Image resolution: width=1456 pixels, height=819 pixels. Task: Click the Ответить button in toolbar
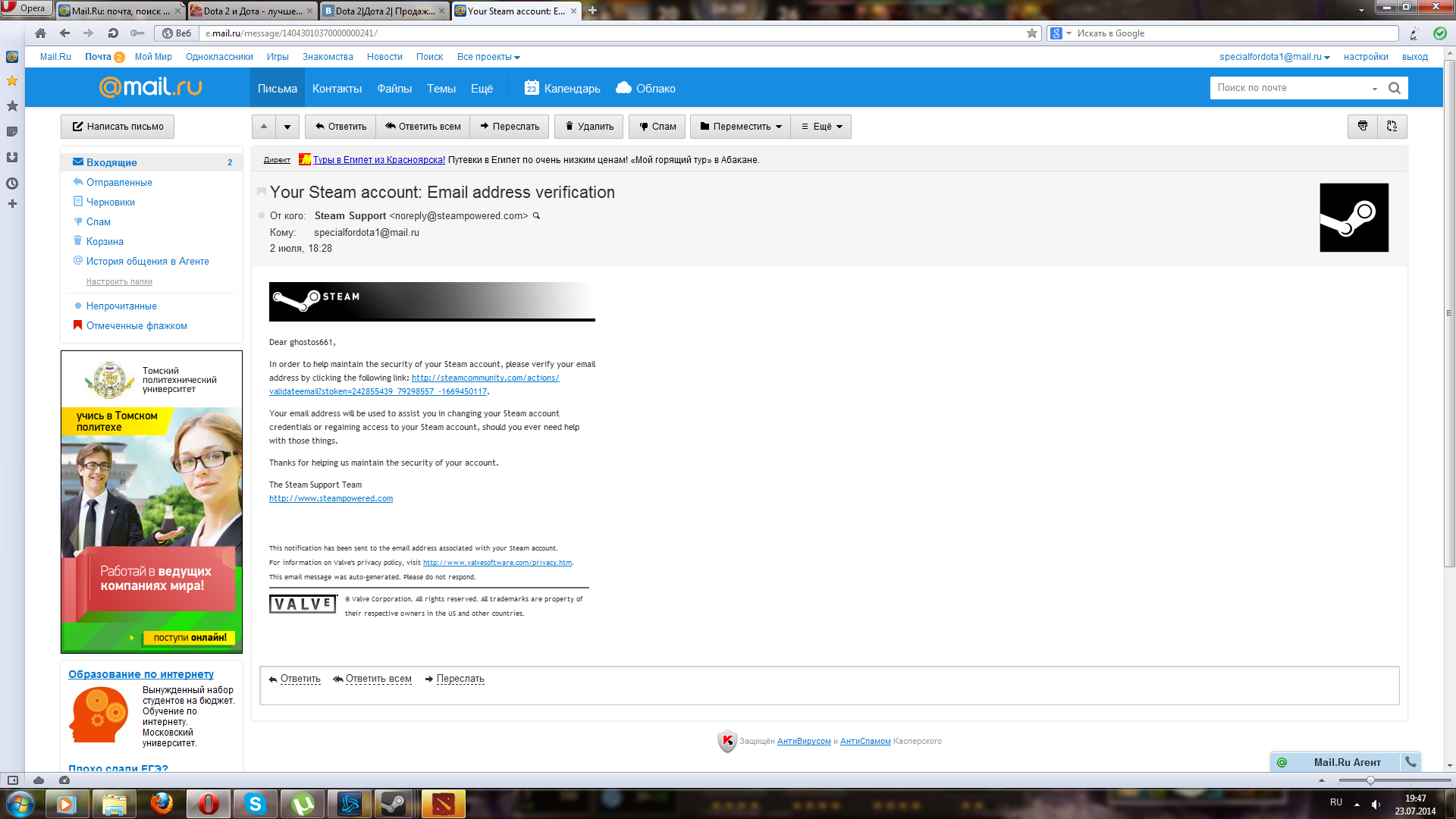(x=340, y=127)
